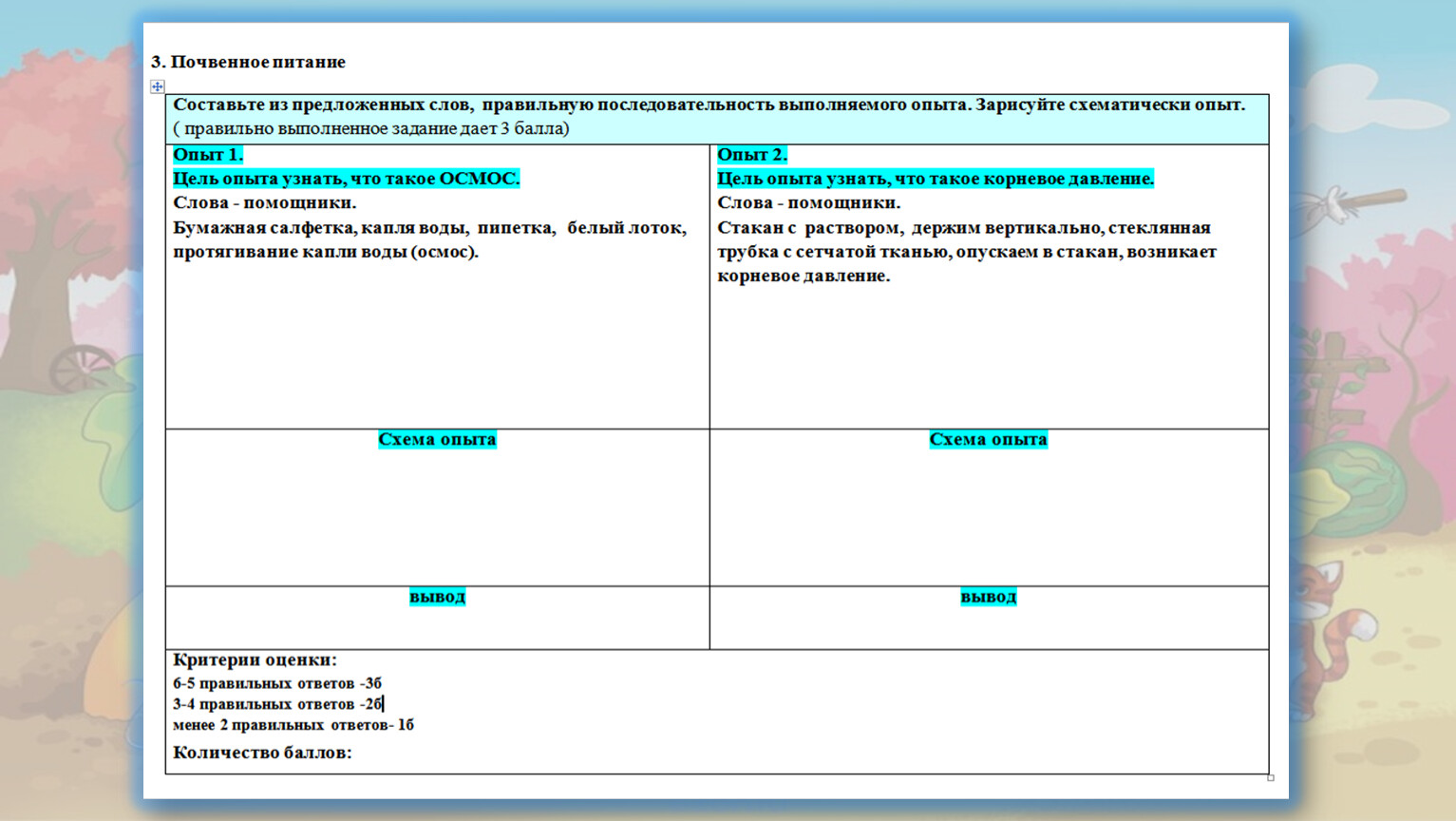Click empty drawing area under the right "Схема опыта"
The height and width of the screenshot is (821, 1456).
pyautogui.click(x=988, y=518)
